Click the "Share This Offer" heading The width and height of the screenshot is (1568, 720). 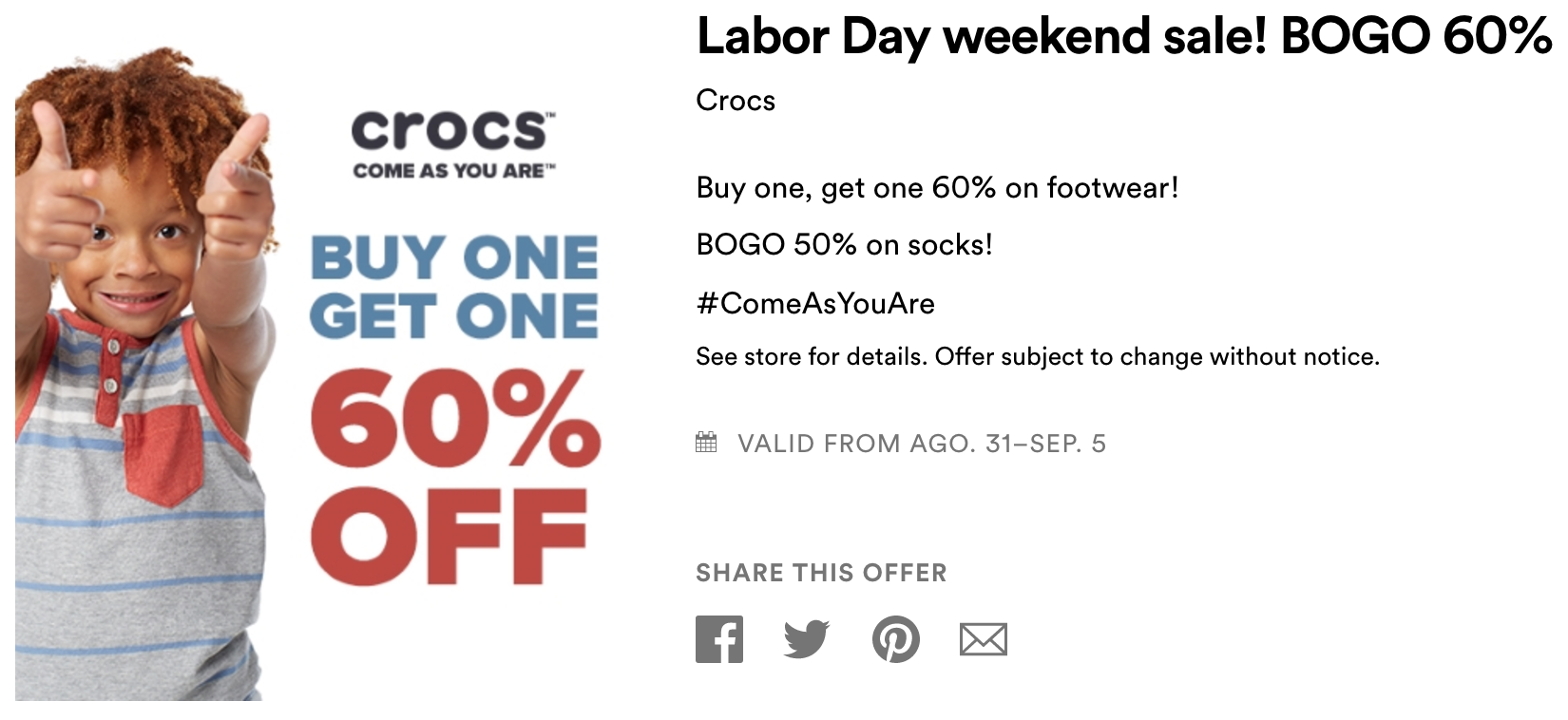[x=821, y=573]
